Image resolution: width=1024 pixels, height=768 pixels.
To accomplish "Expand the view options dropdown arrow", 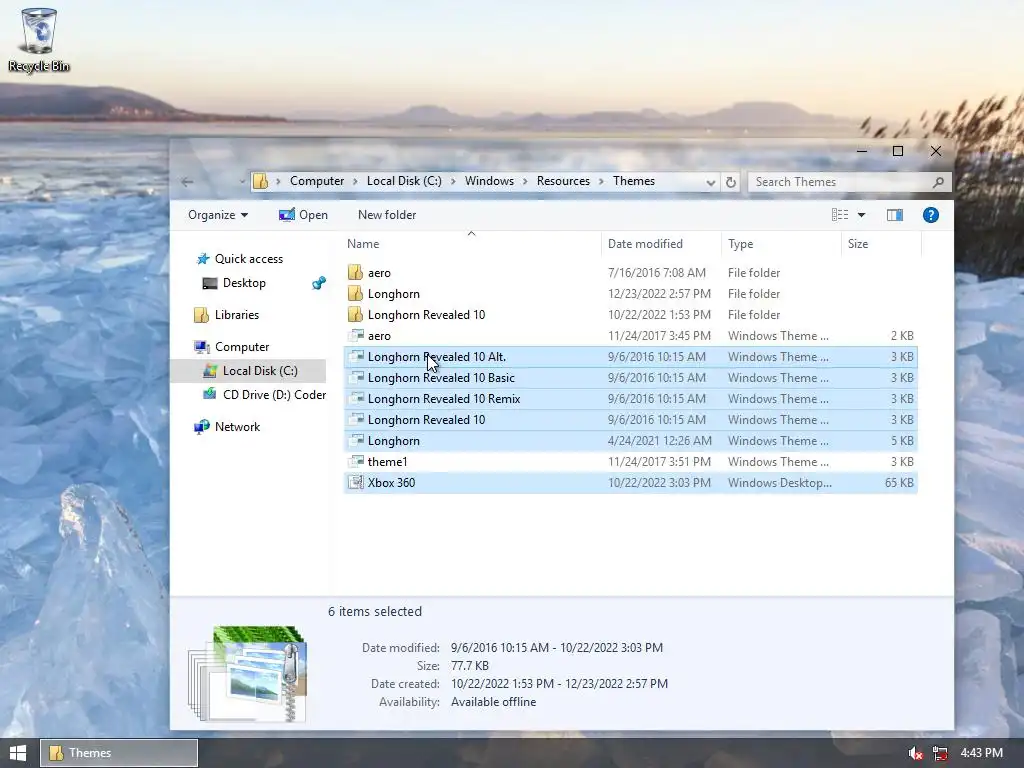I will coord(861,215).
